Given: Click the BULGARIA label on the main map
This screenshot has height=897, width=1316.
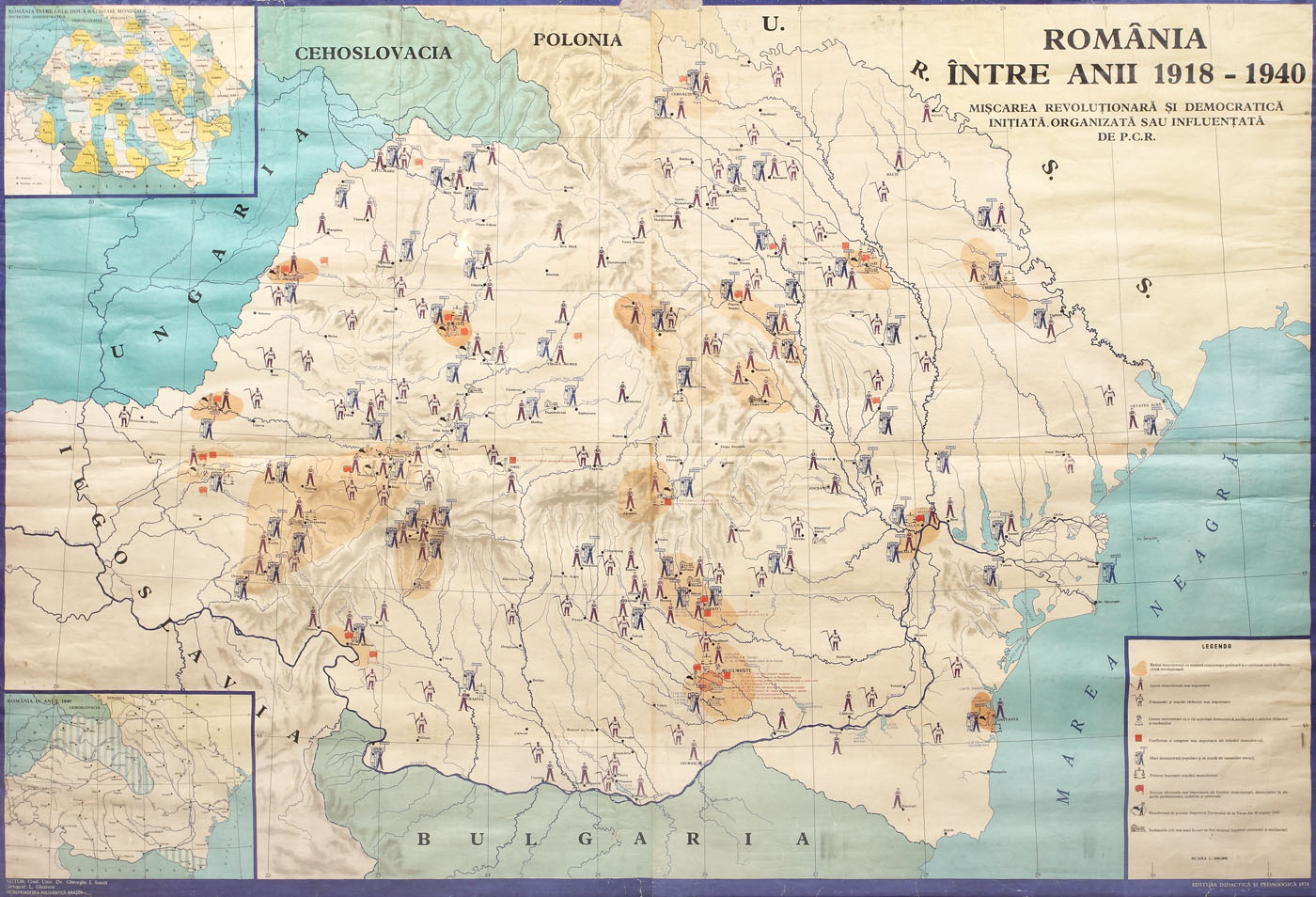Looking at the screenshot, I should [x=613, y=839].
